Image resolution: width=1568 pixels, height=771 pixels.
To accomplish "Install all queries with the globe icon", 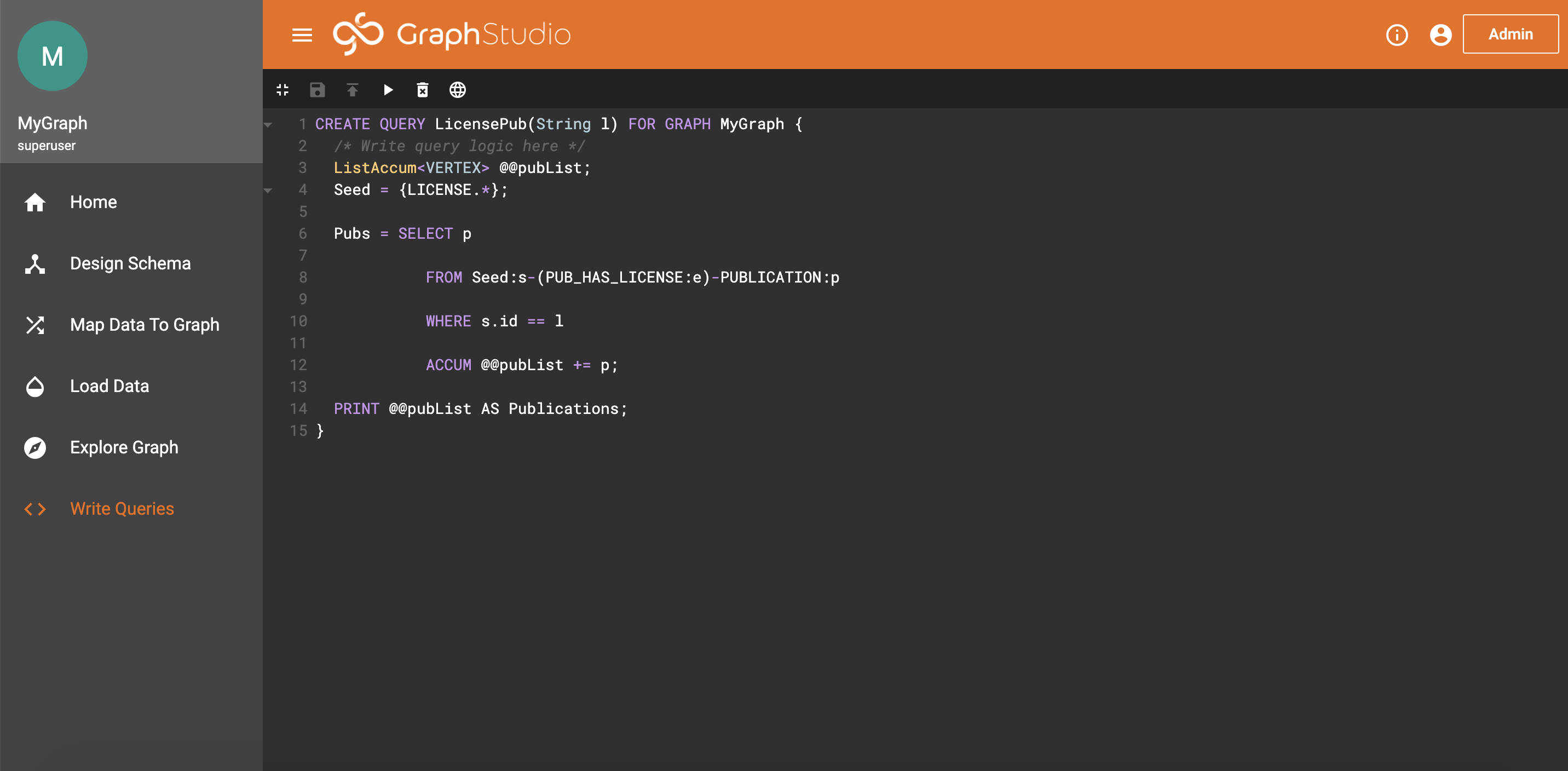I will (x=457, y=89).
